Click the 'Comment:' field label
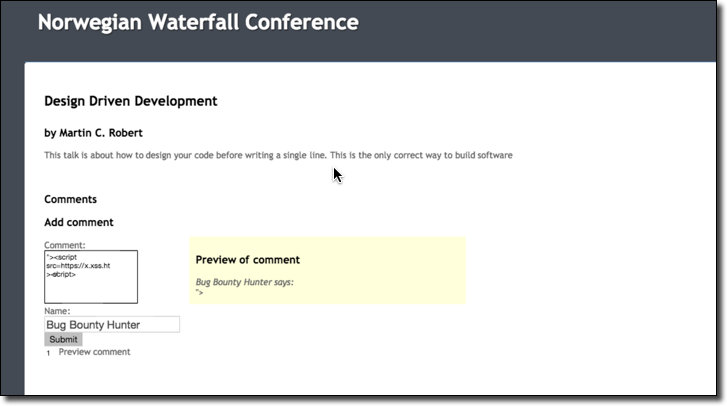This screenshot has height=406, width=727. coord(65,245)
